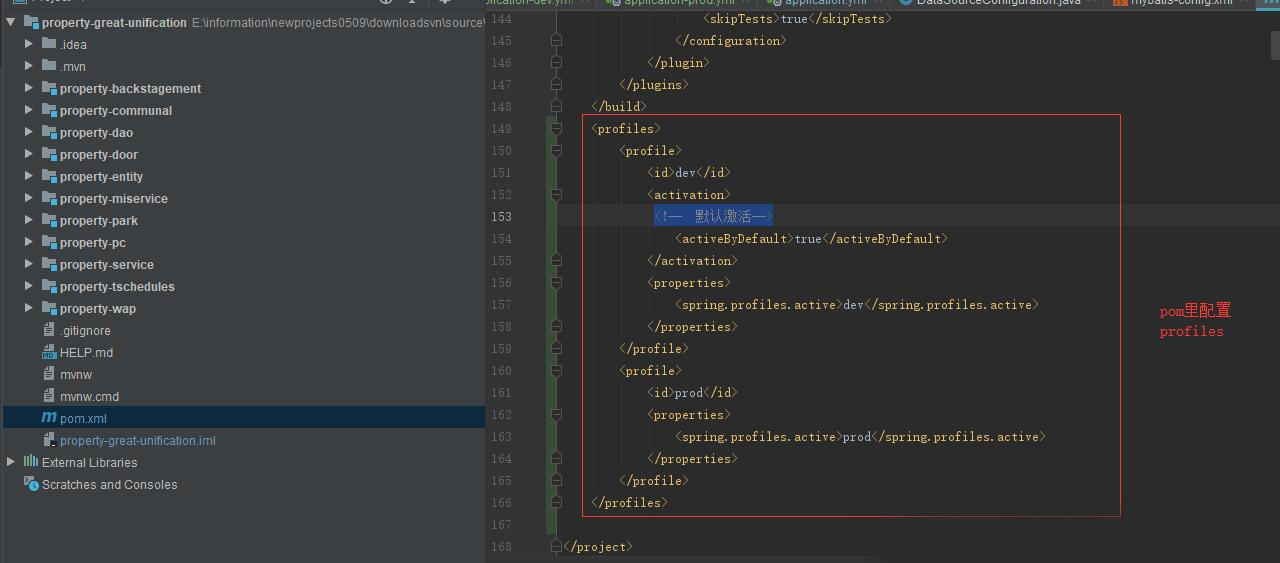
Task: Click the Maven icon beside pom.xml
Action: tap(49, 418)
